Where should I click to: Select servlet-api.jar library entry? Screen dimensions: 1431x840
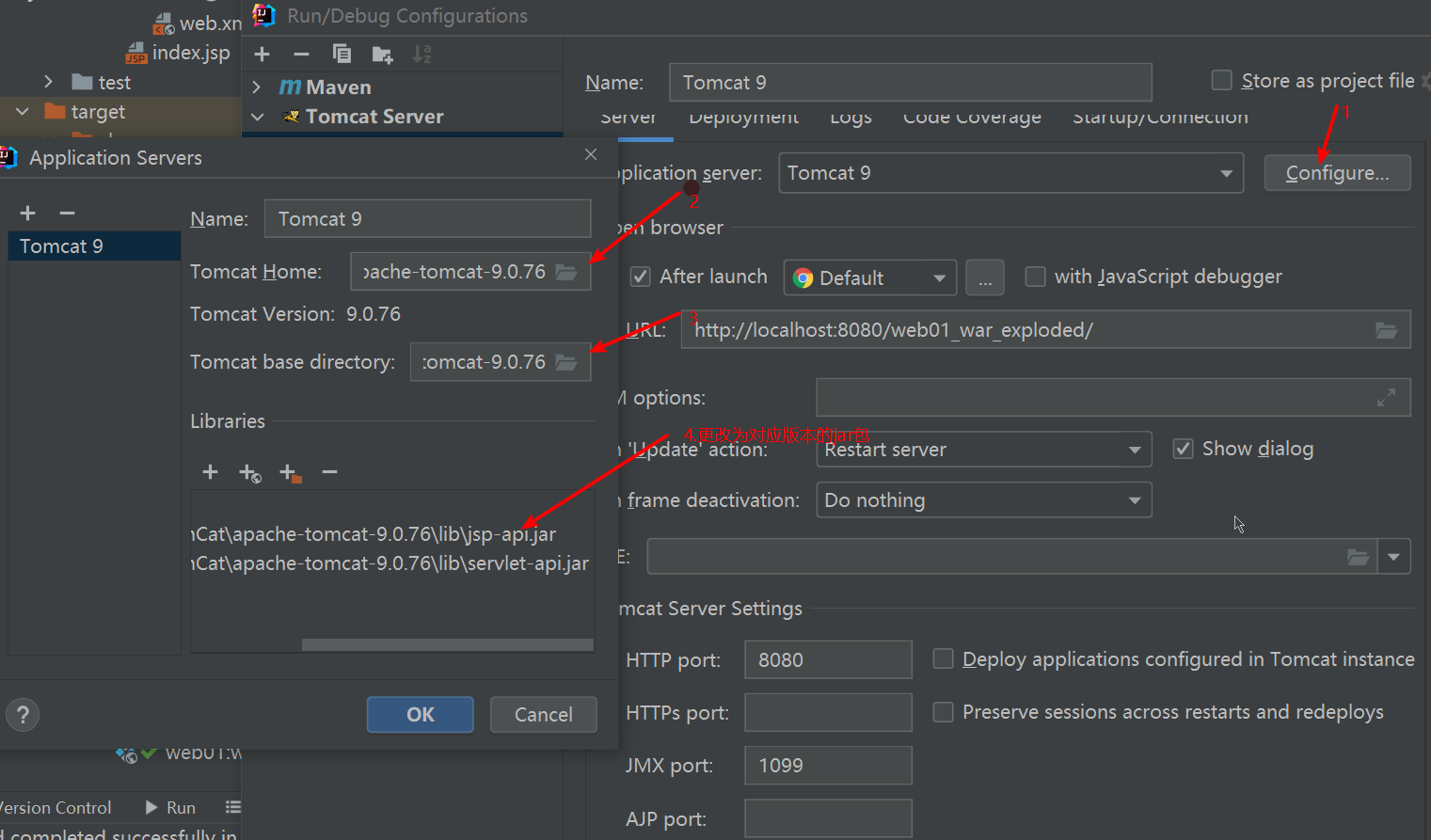[392, 563]
